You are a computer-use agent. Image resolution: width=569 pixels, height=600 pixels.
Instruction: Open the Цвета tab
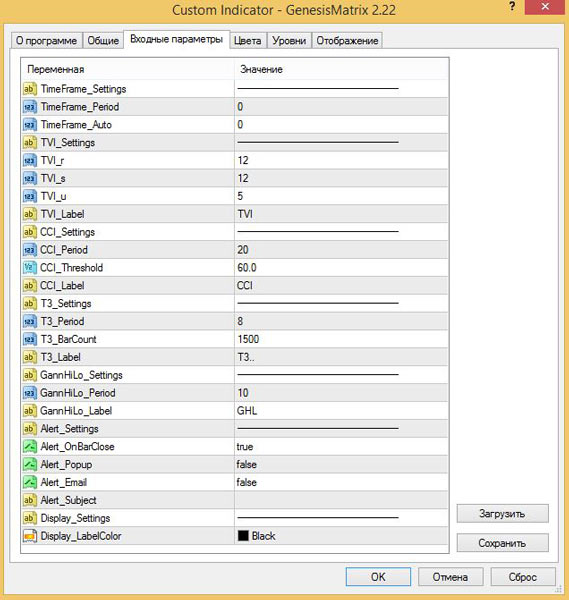click(248, 41)
